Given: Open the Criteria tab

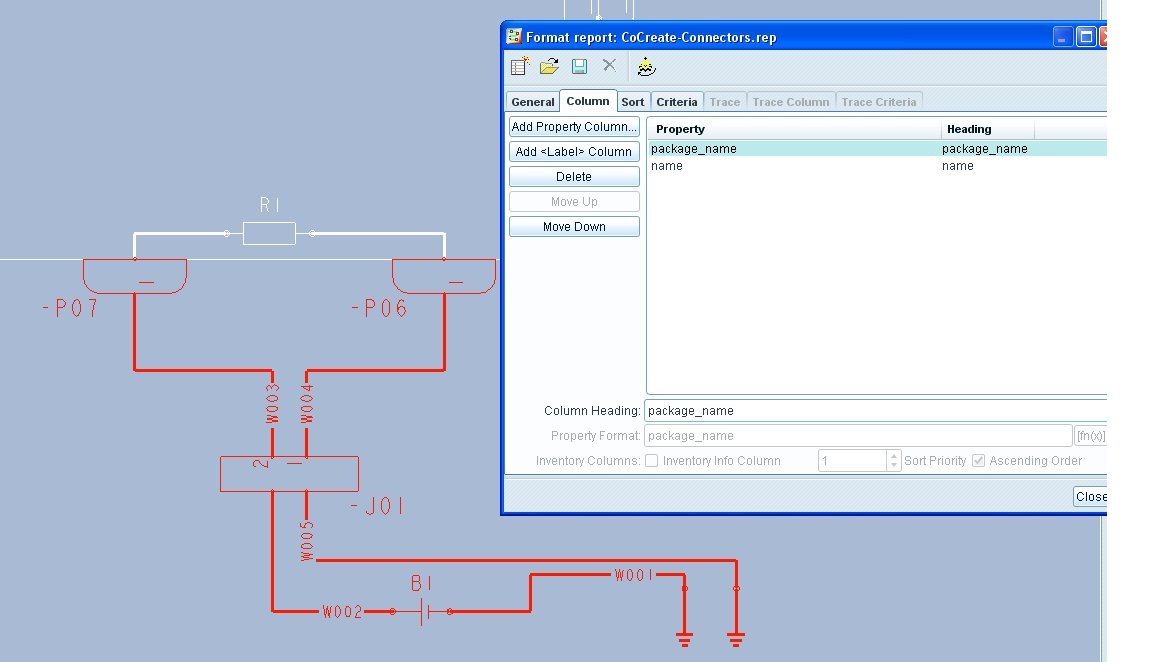Looking at the screenshot, I should point(677,102).
